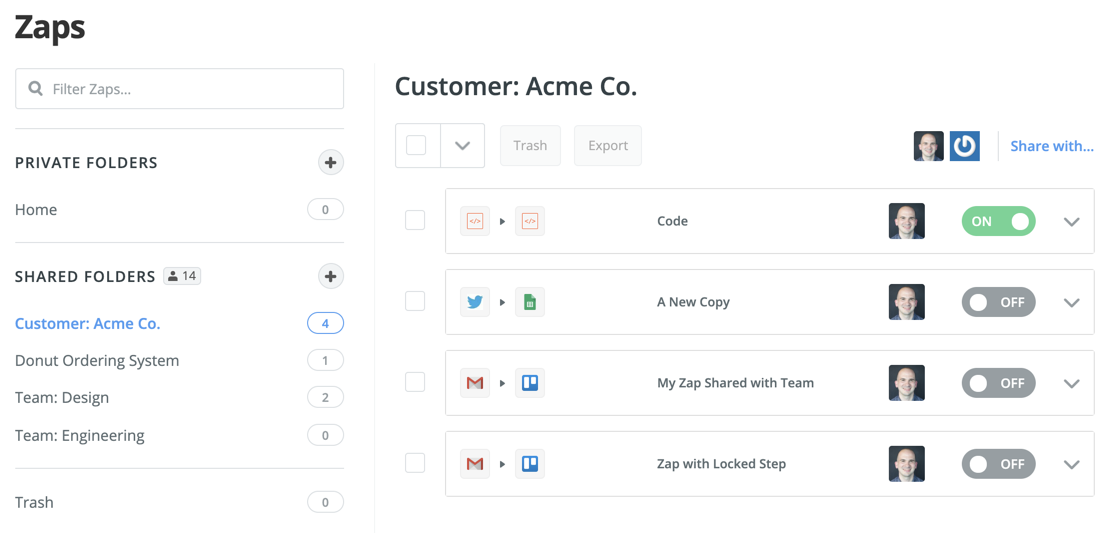This screenshot has height=533, width=1109.
Task: Focus the Filter Zaps search field
Action: pos(190,89)
